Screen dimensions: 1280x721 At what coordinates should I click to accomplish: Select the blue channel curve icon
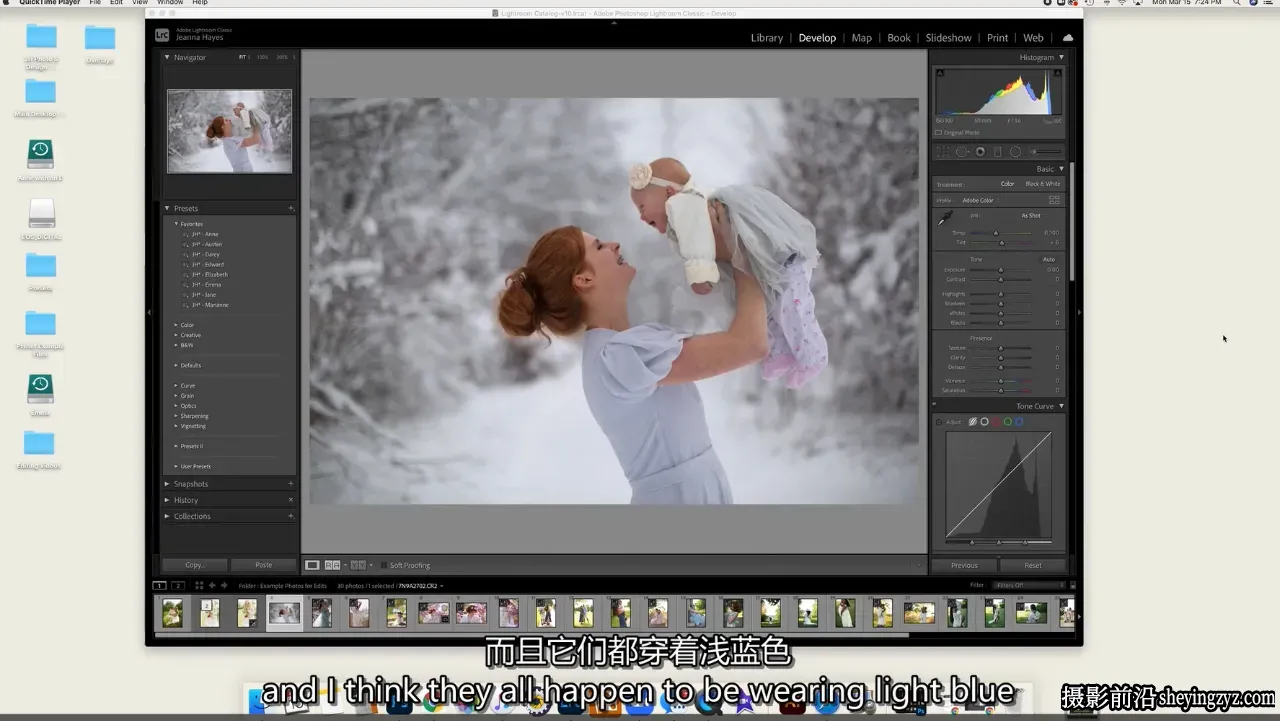[1019, 422]
